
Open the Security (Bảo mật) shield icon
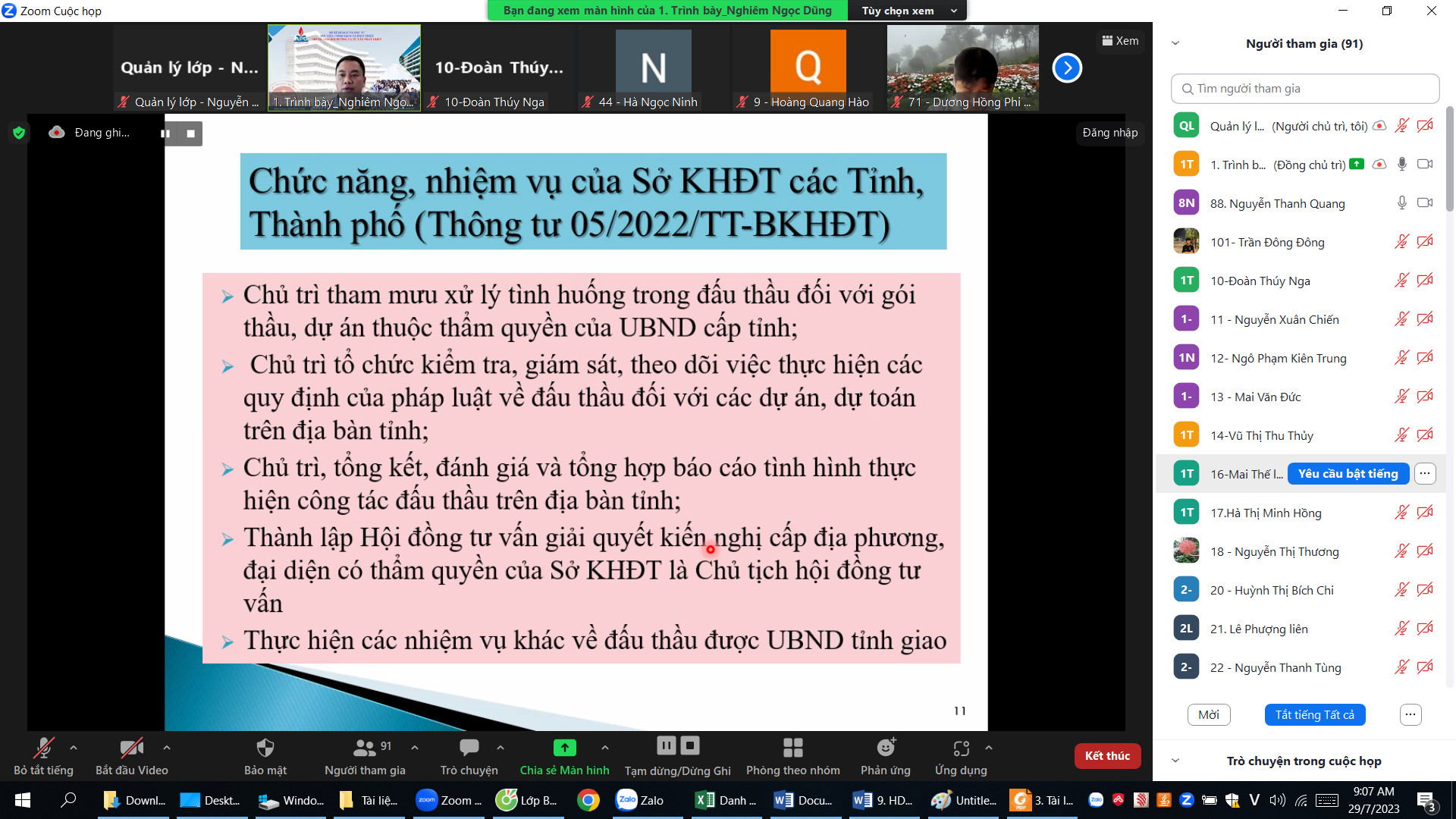coord(265,748)
